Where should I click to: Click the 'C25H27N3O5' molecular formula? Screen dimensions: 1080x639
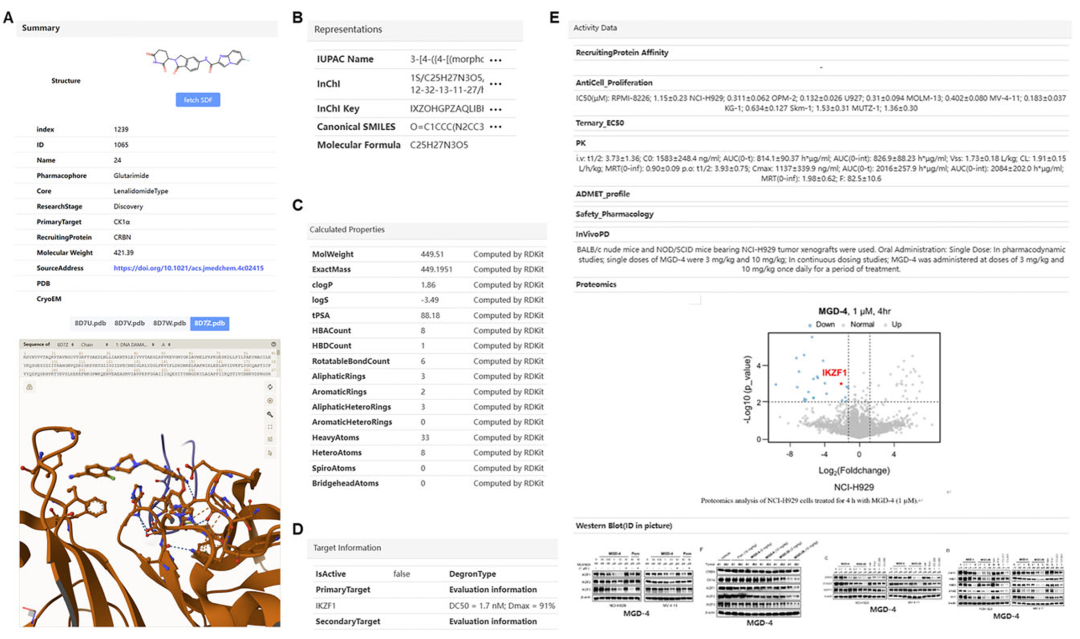tap(439, 145)
